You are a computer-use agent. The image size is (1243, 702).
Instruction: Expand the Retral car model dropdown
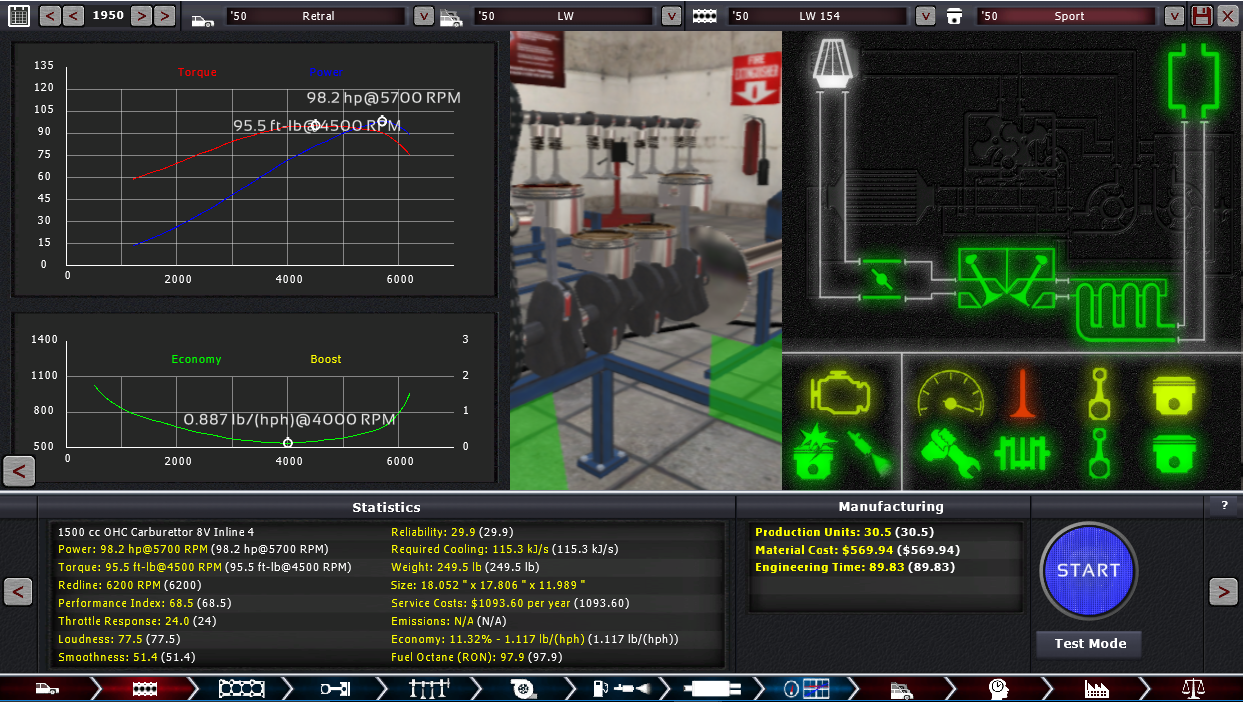[423, 16]
